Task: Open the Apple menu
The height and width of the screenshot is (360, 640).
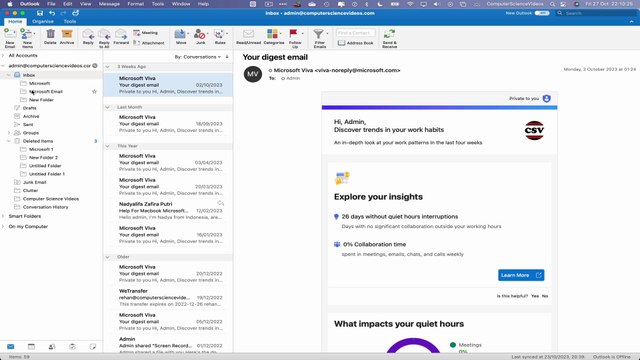Action: click(9, 4)
